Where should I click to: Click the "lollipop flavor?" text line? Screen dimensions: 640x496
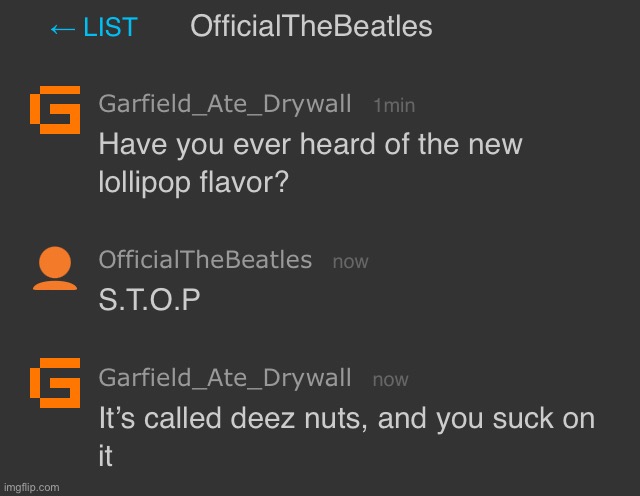195,184
